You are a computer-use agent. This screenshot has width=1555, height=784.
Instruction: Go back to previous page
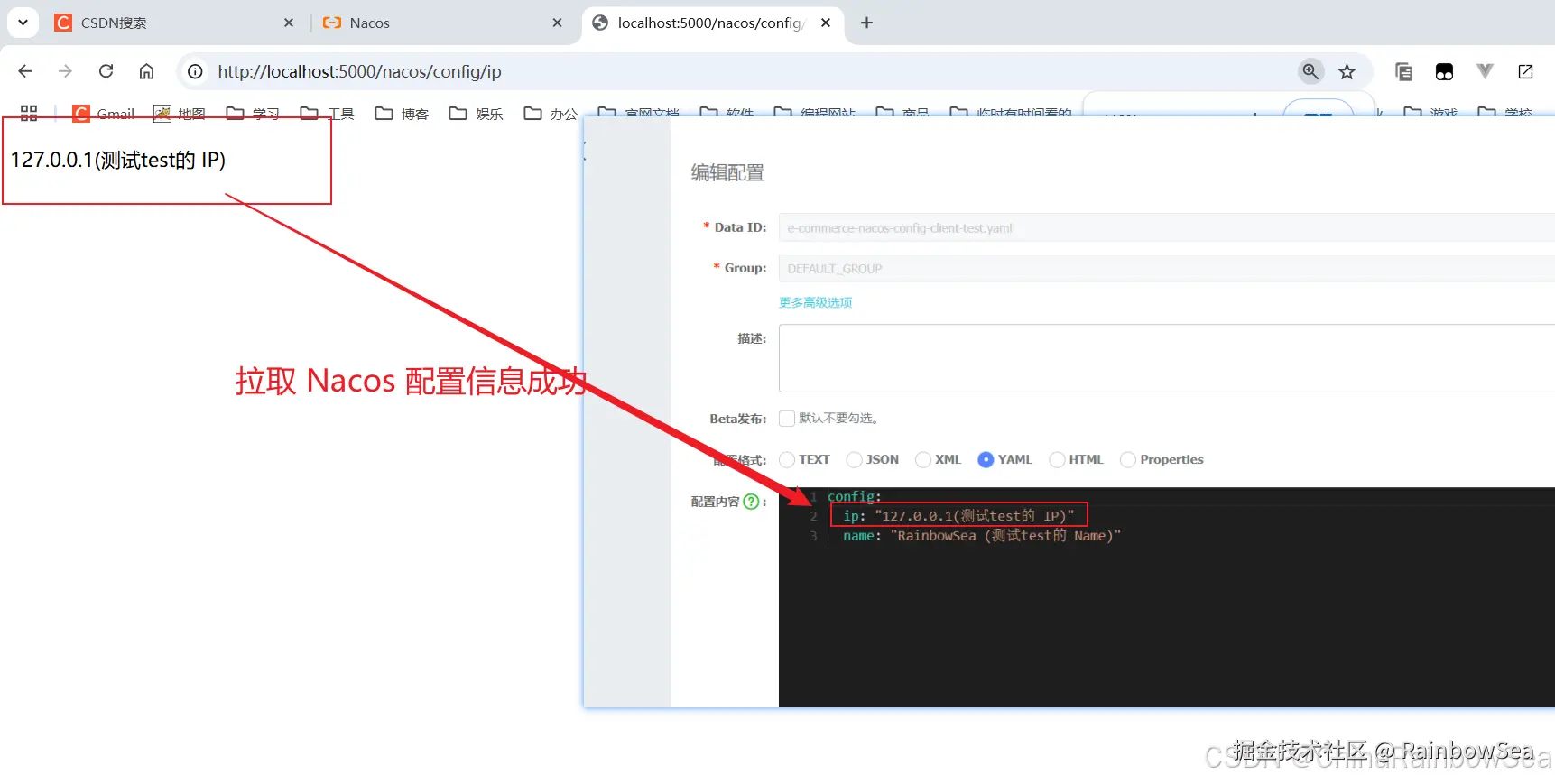coord(25,71)
